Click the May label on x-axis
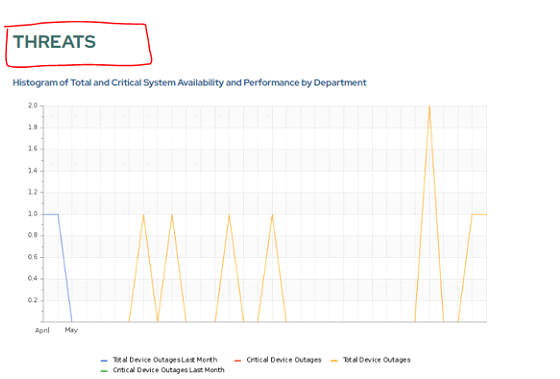The width and height of the screenshot is (560, 379). 71,330
